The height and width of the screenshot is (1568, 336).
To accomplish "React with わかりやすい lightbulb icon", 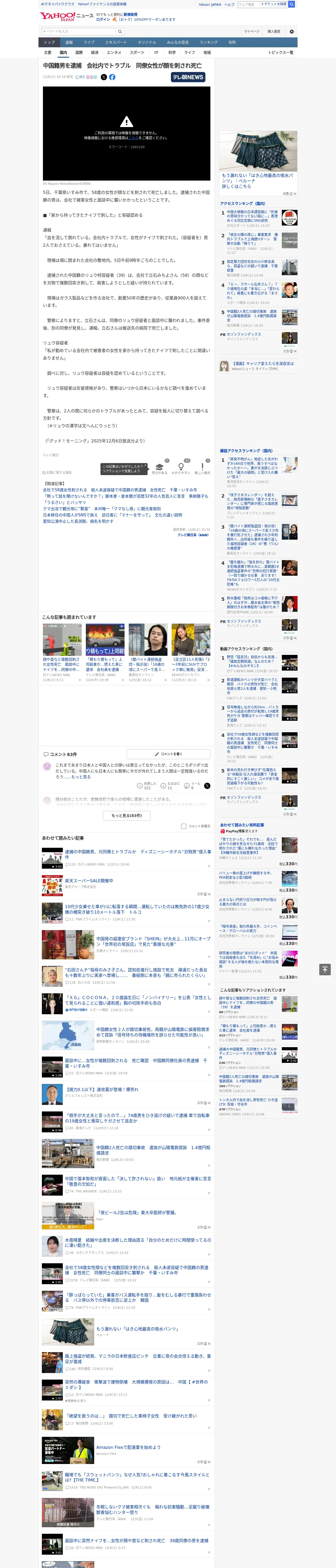I will point(181,467).
